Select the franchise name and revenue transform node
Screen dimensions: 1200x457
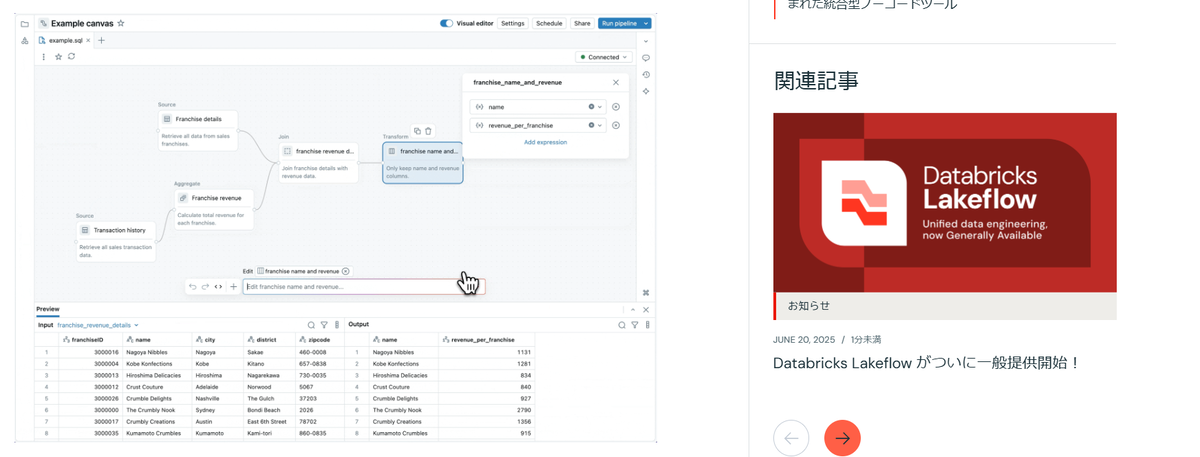pyautogui.click(x=423, y=162)
